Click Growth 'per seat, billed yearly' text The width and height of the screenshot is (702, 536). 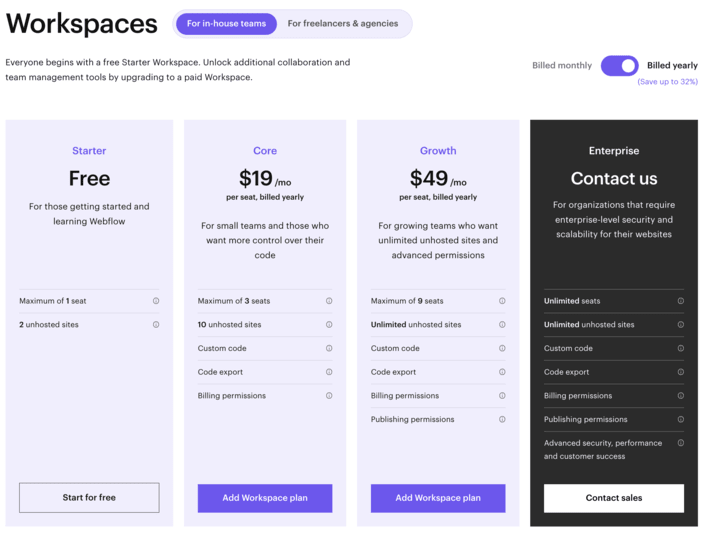pyautogui.click(x=438, y=197)
